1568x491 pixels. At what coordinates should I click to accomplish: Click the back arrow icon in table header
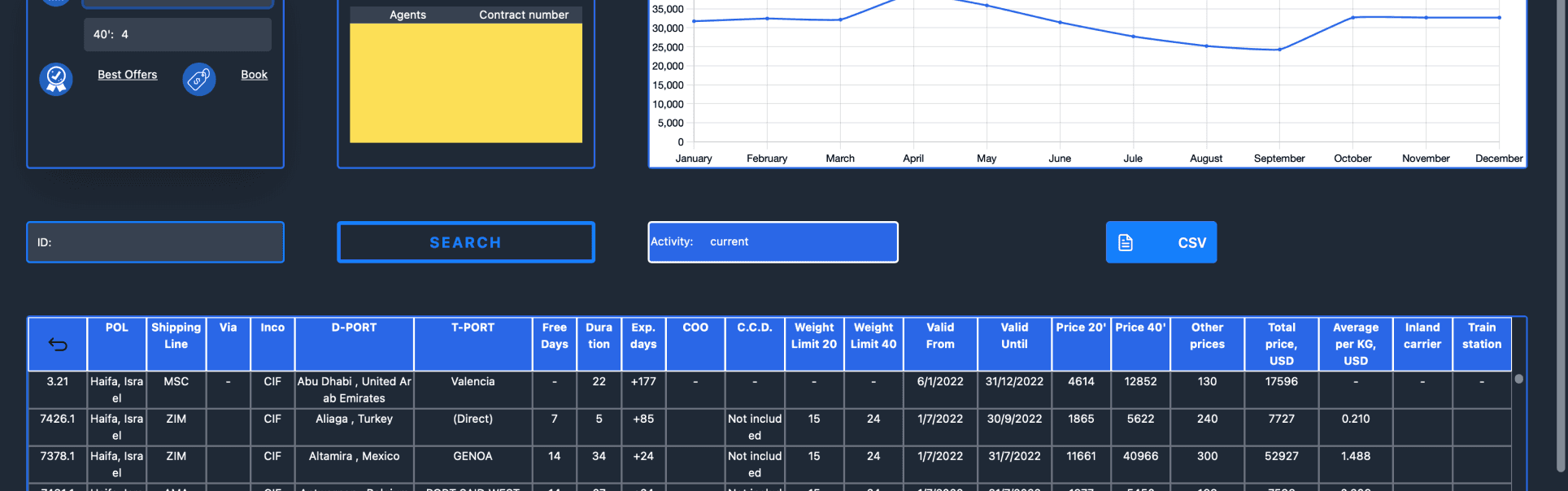(x=58, y=345)
